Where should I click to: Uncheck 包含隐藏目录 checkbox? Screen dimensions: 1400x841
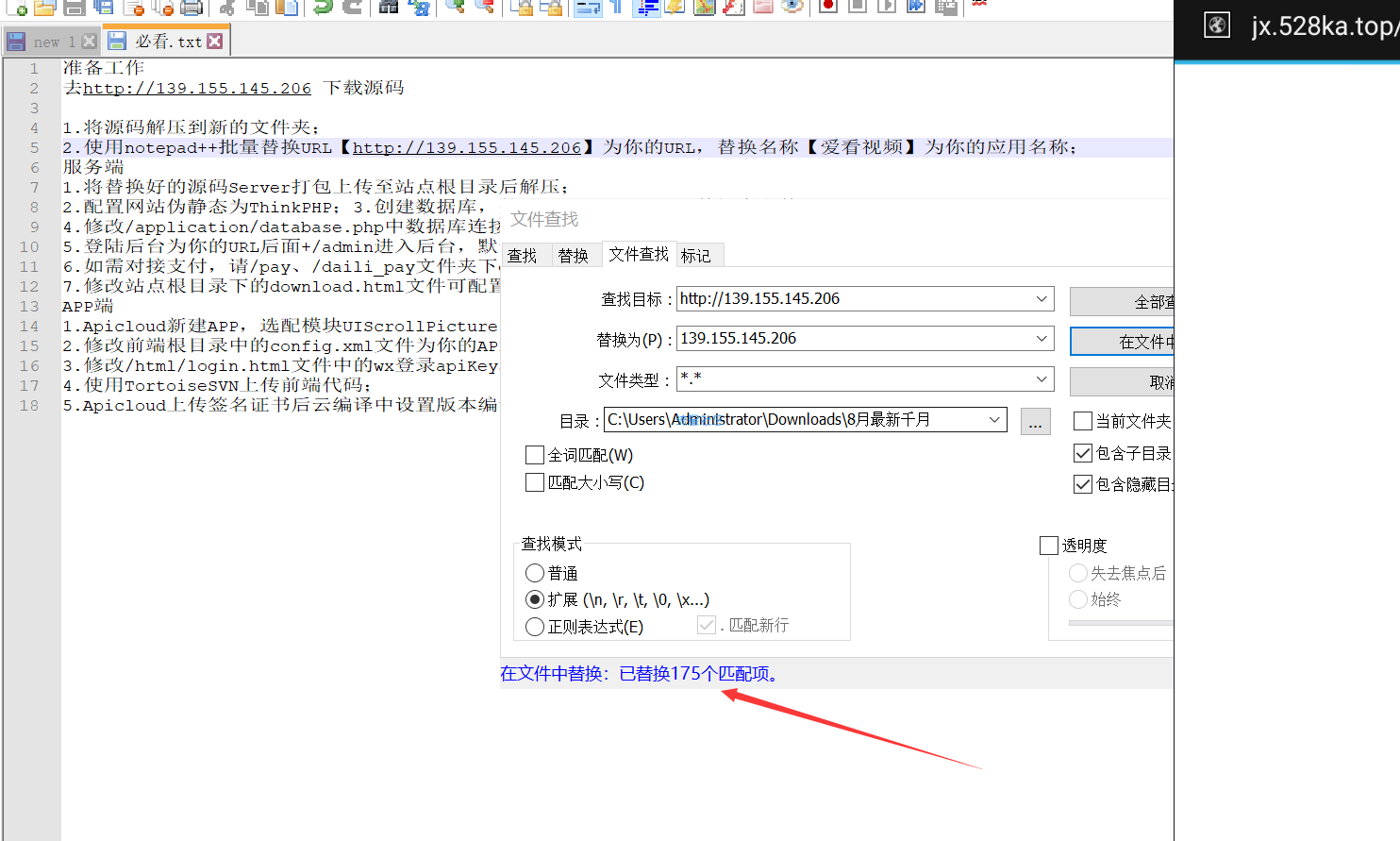pyautogui.click(x=1083, y=484)
